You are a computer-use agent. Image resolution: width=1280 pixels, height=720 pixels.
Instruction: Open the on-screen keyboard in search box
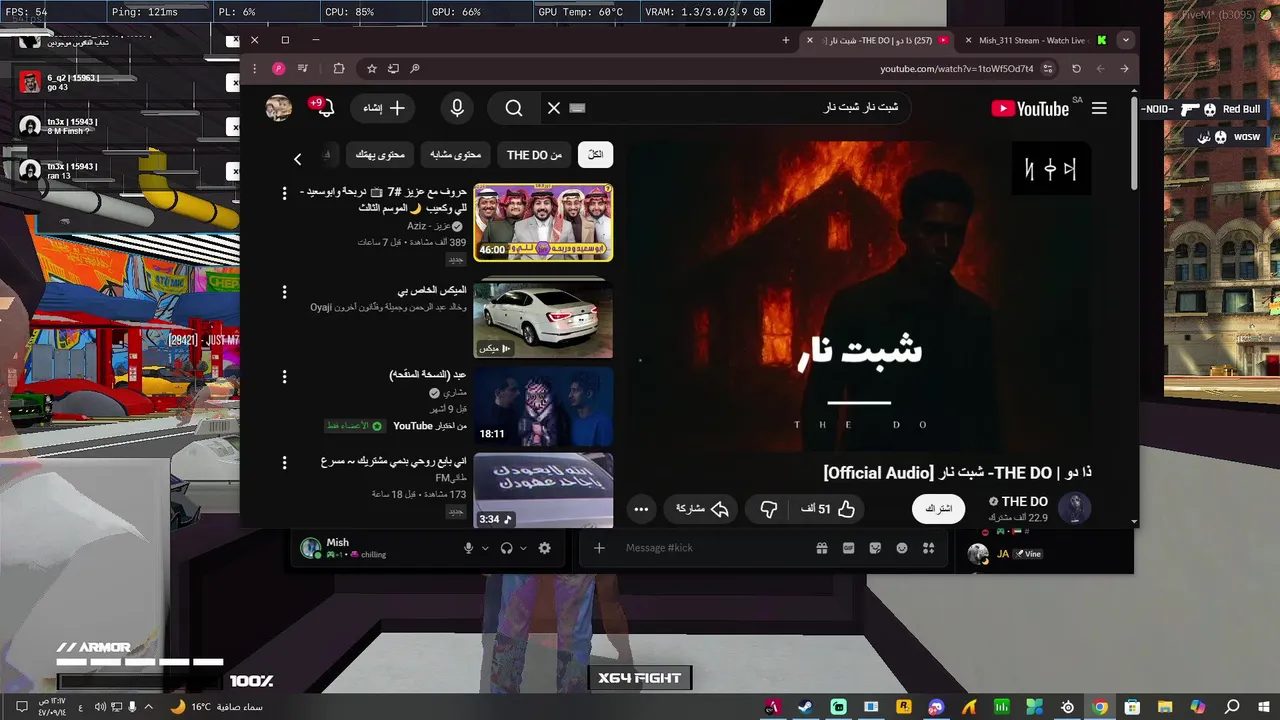[577, 108]
